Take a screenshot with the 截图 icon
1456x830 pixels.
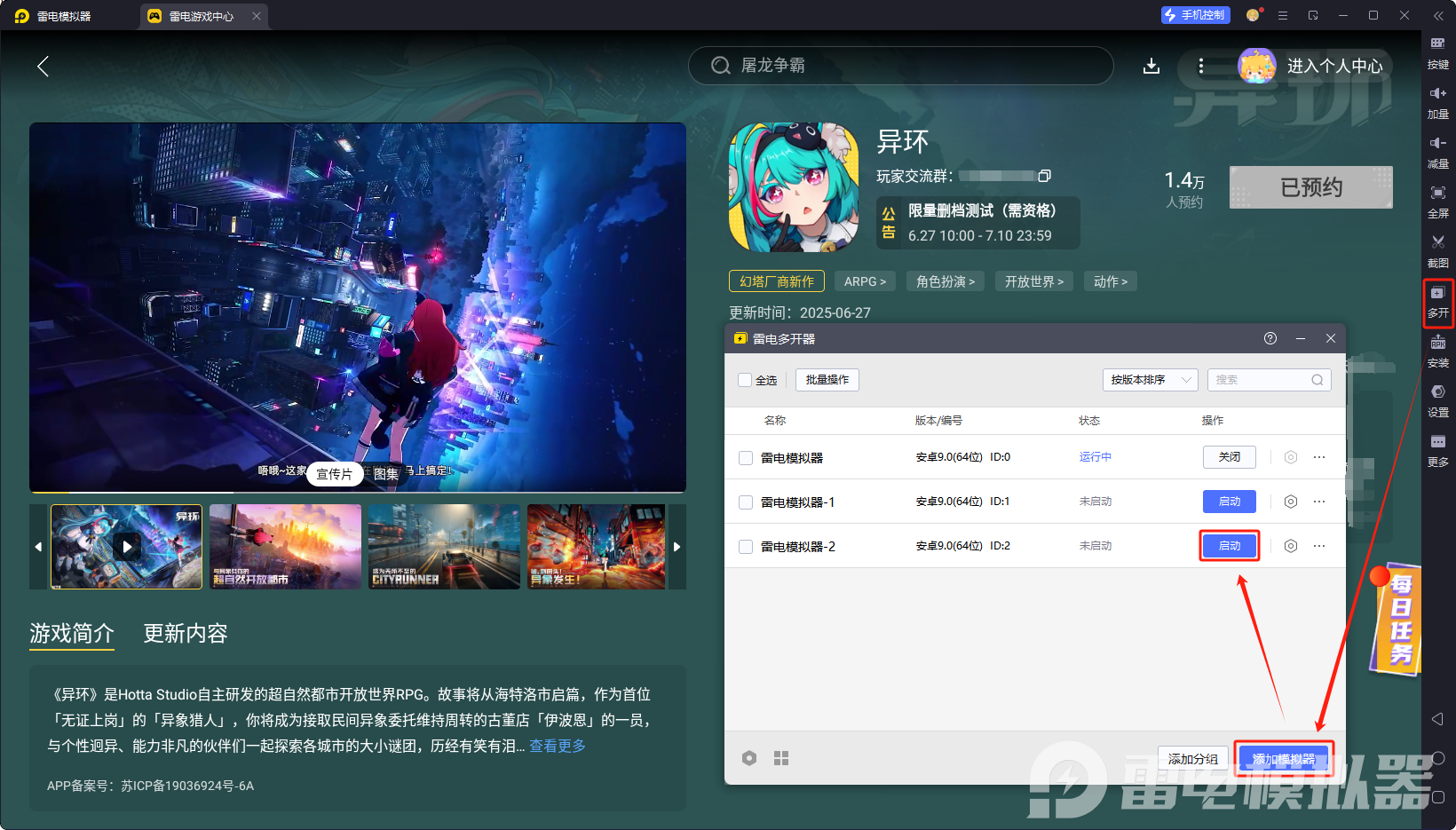point(1438,252)
